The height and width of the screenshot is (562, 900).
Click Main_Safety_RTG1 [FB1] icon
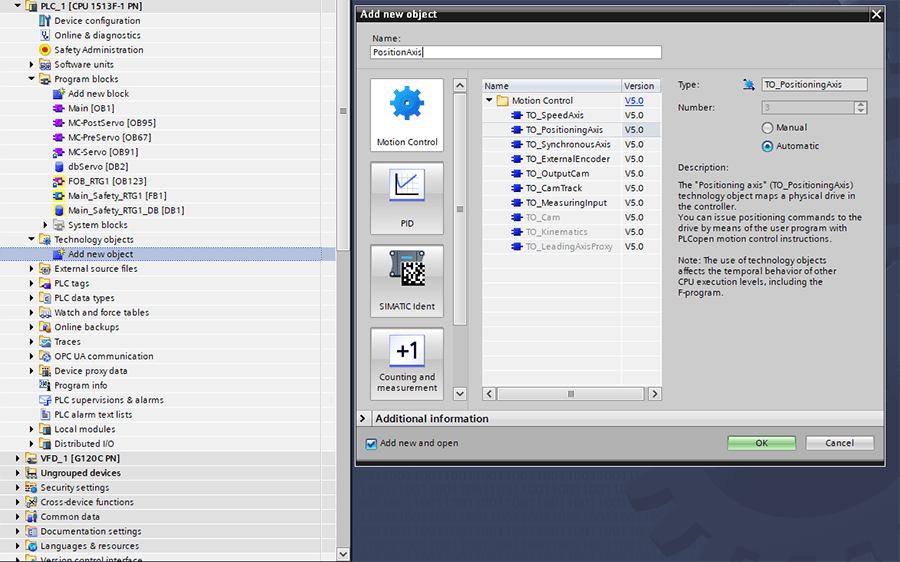pyautogui.click(x=59, y=196)
